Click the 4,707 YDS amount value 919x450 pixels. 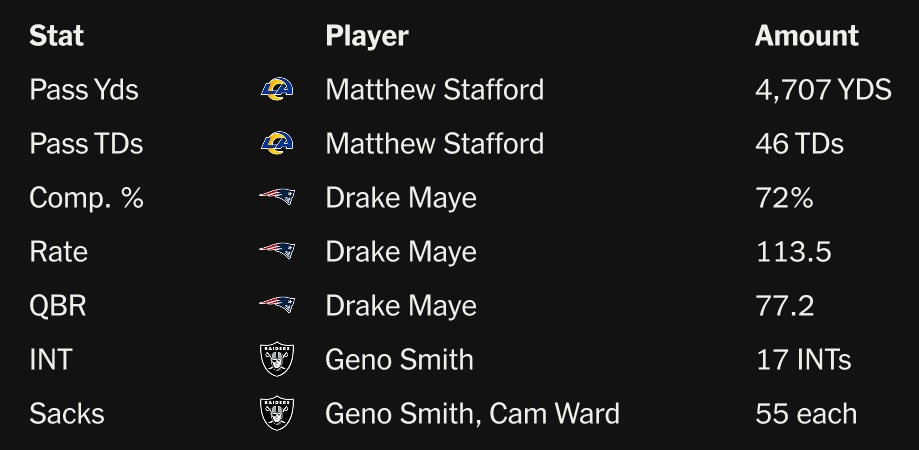tap(822, 90)
